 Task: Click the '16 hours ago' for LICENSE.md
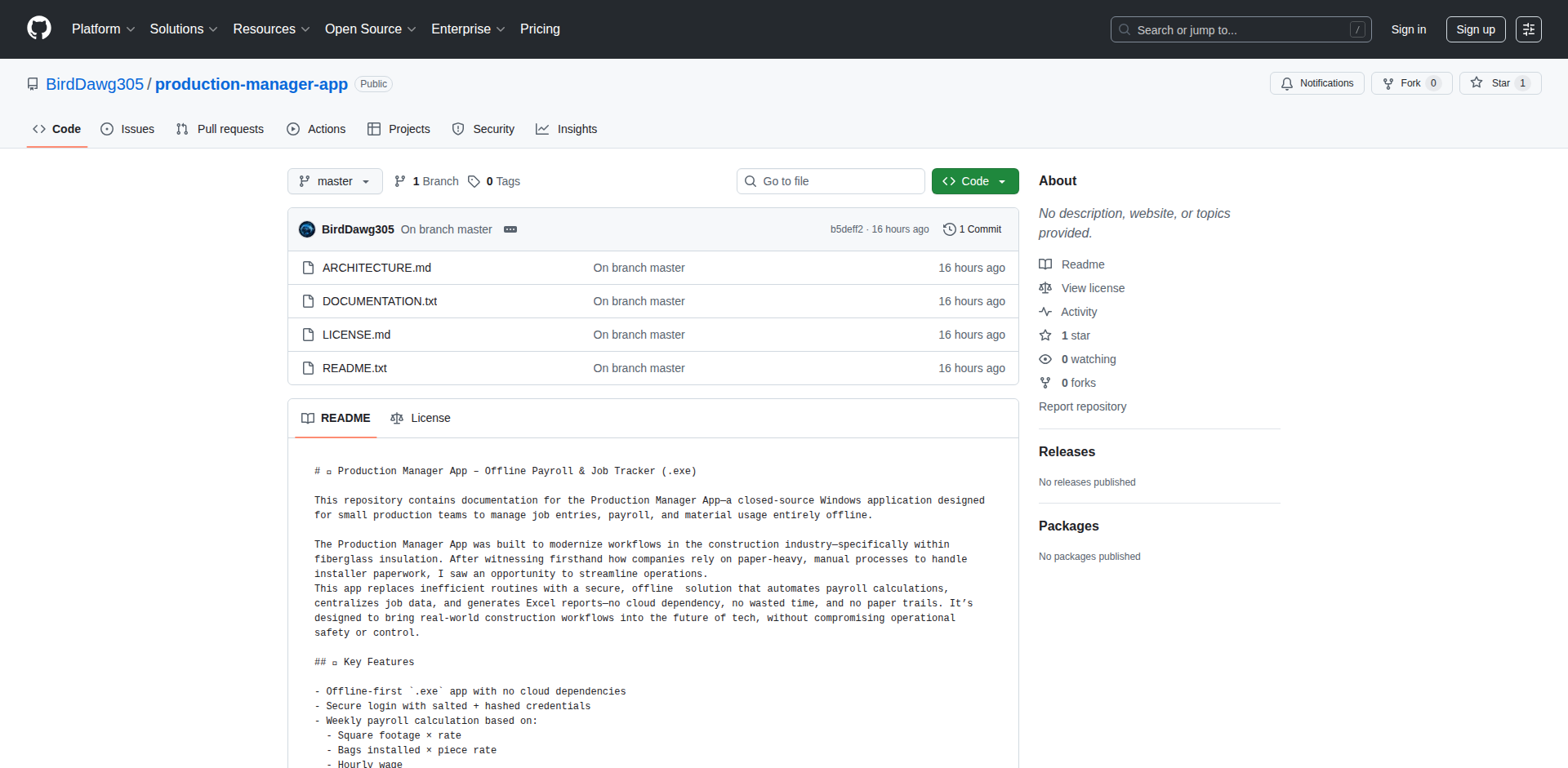point(971,335)
